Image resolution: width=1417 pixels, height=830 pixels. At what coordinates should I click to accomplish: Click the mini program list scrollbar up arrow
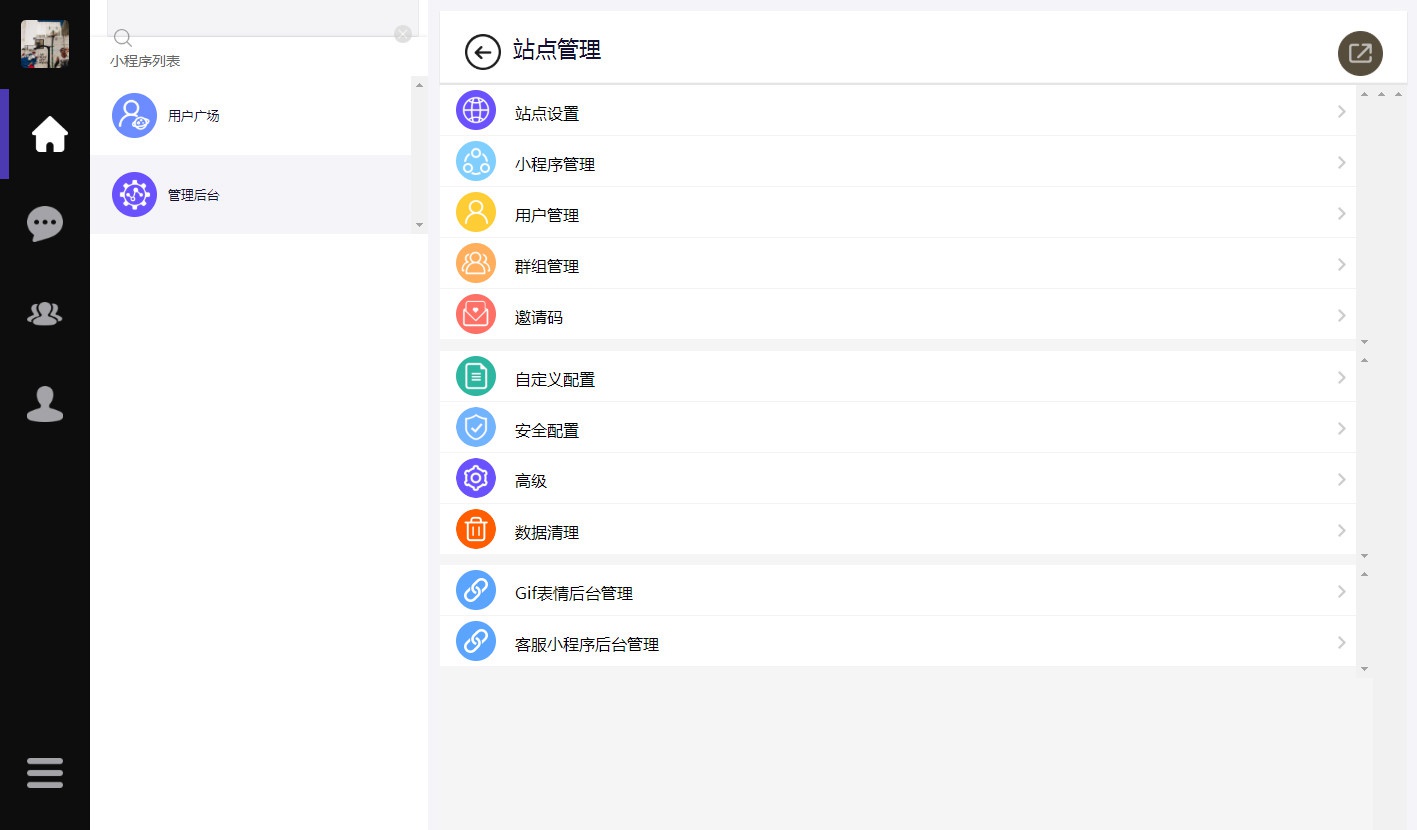click(x=419, y=84)
